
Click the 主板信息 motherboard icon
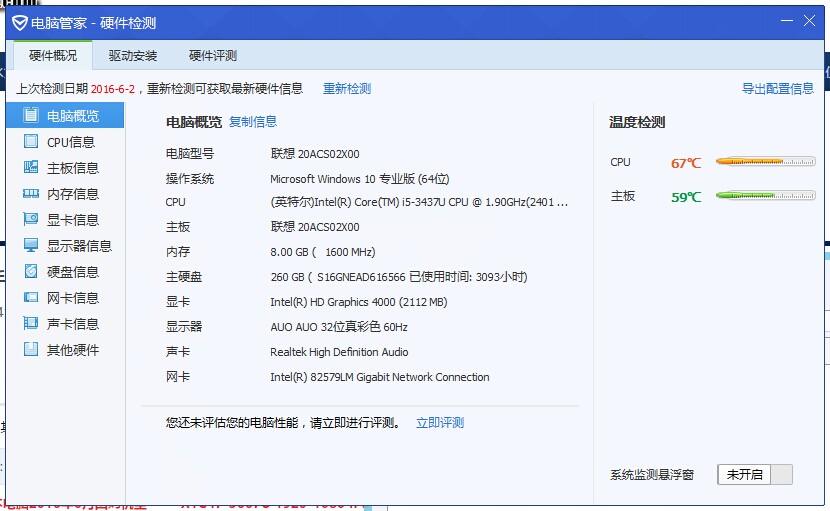(31, 168)
